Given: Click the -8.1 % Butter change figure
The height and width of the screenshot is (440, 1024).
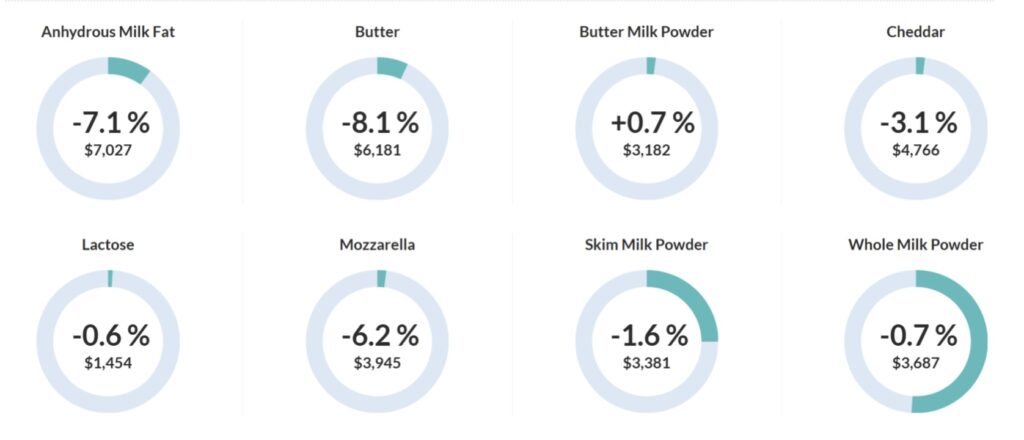Looking at the screenshot, I should click(x=379, y=123).
